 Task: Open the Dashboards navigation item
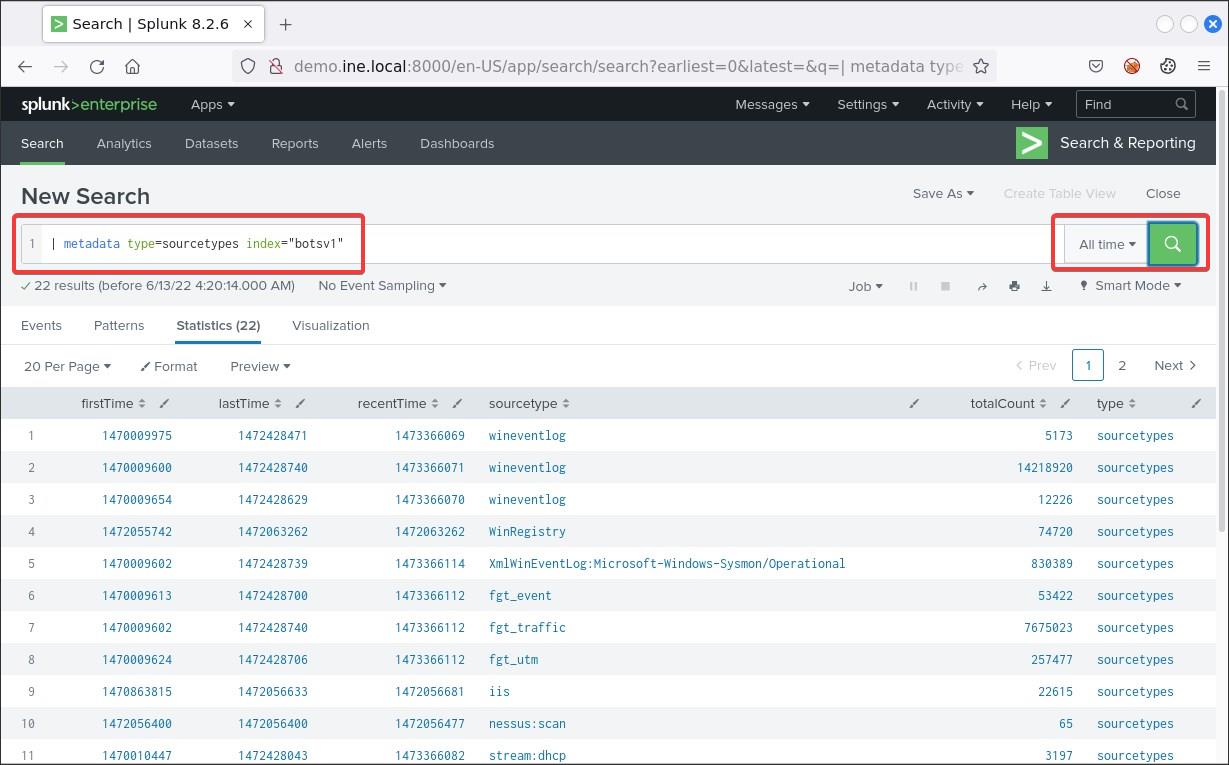457,143
